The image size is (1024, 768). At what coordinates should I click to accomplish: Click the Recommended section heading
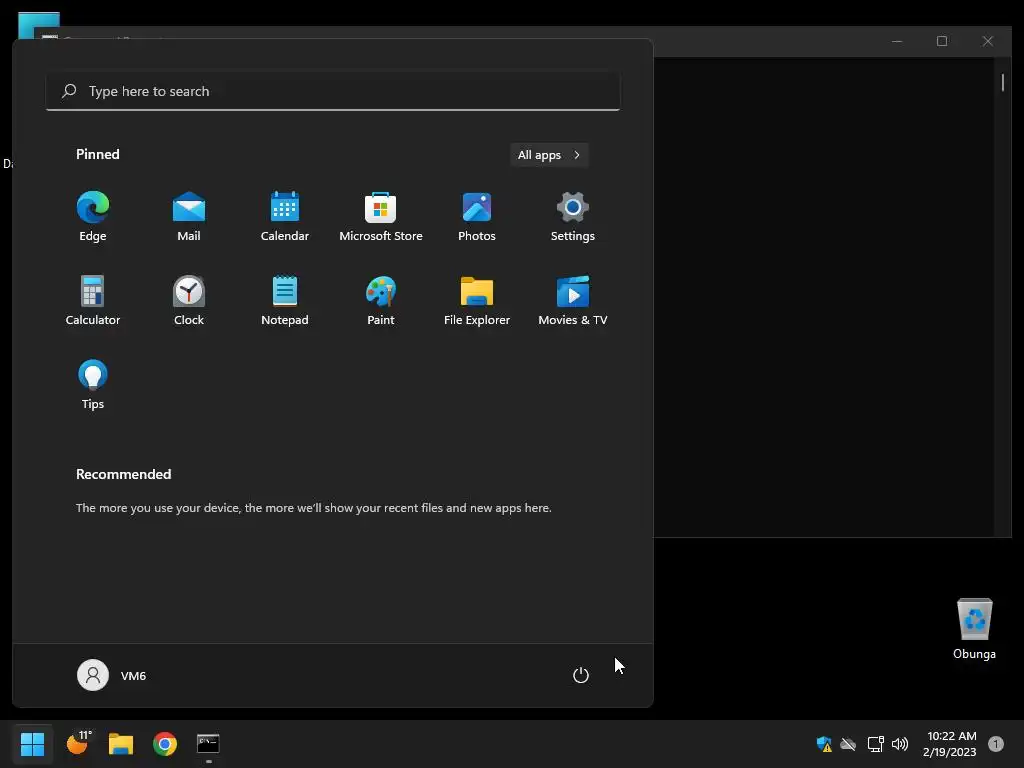tap(123, 474)
